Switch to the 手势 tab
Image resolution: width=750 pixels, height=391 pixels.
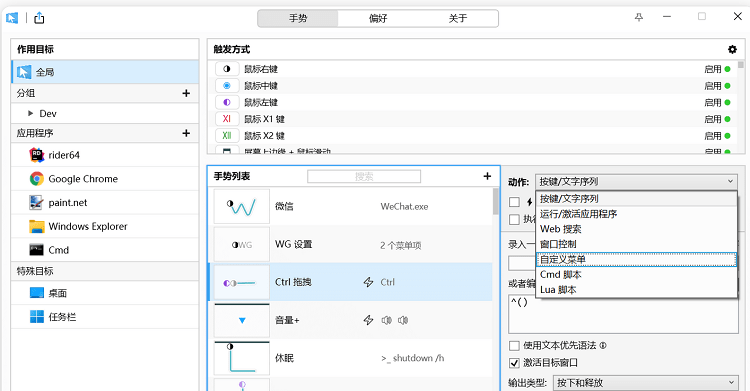298,18
